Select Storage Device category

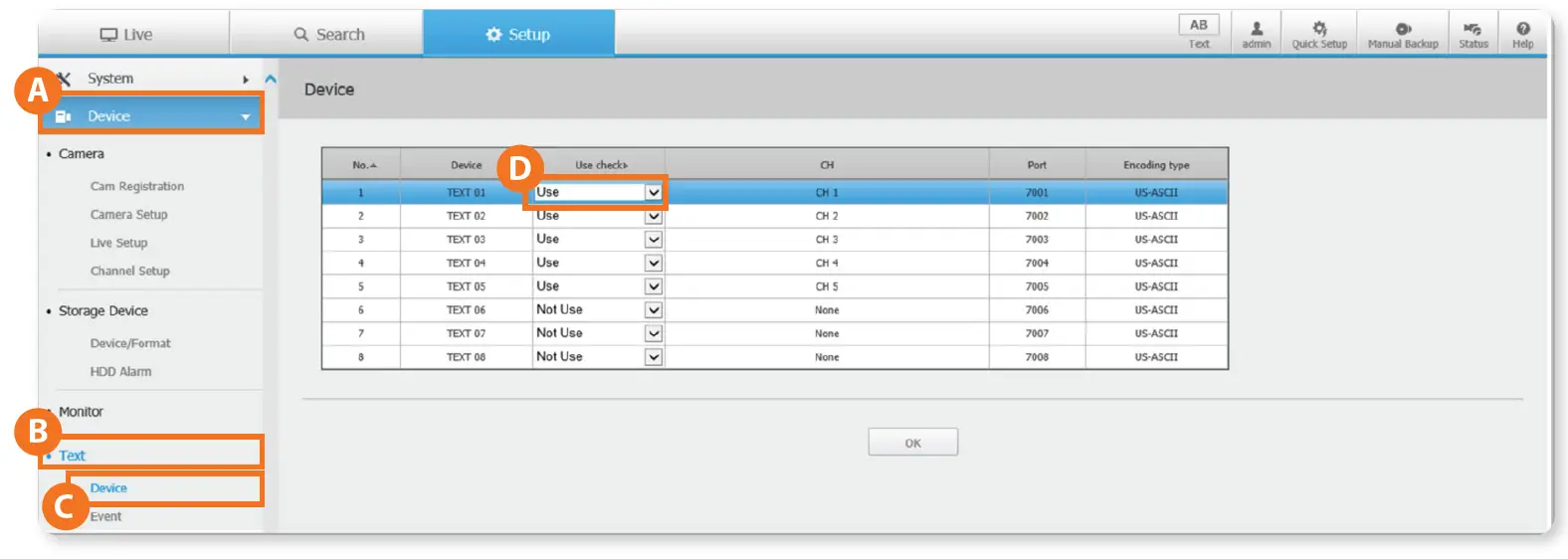(x=102, y=311)
